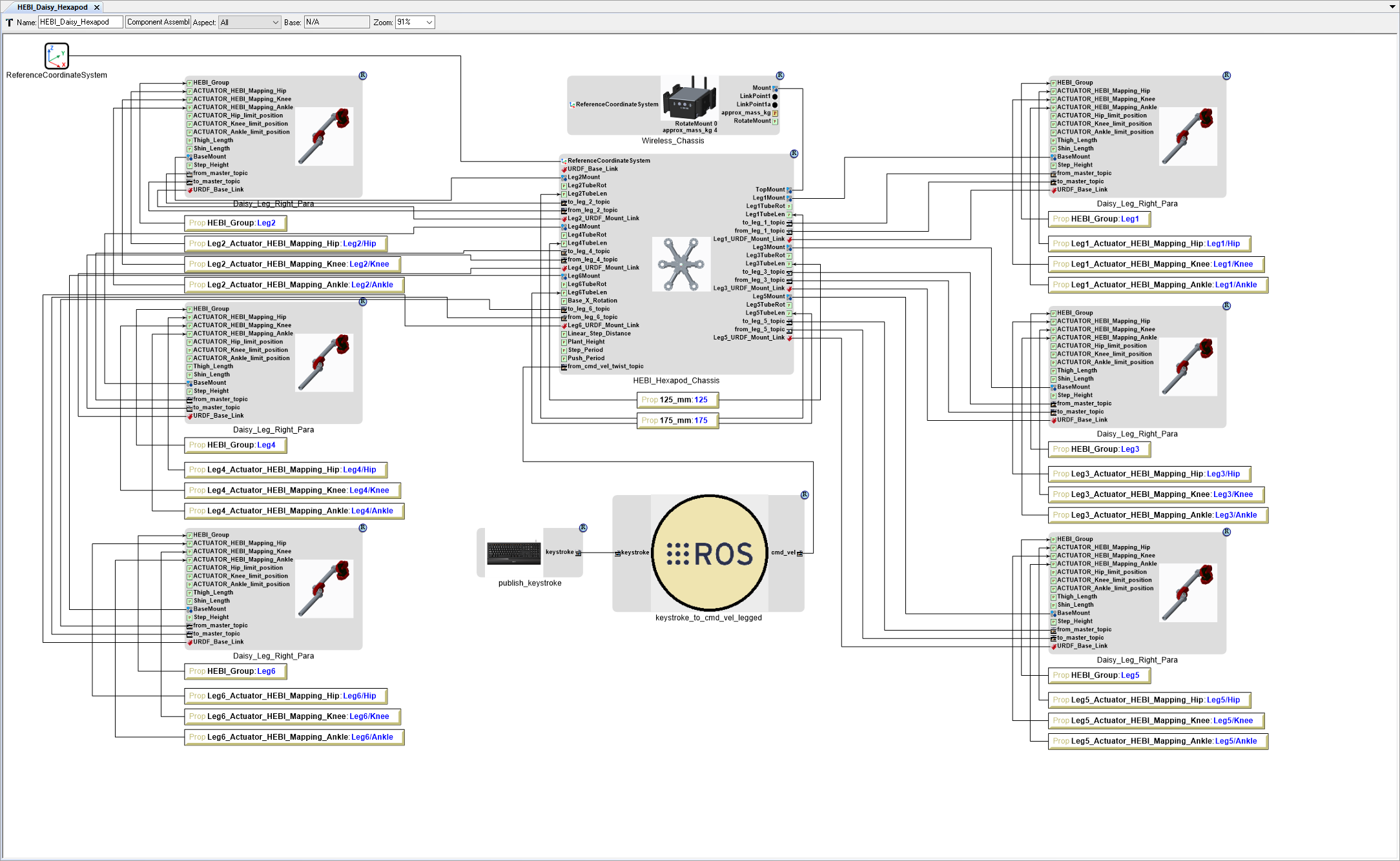Click the 125 value in the 125_mm prop
Screen dimensions: 1400x861
point(701,400)
